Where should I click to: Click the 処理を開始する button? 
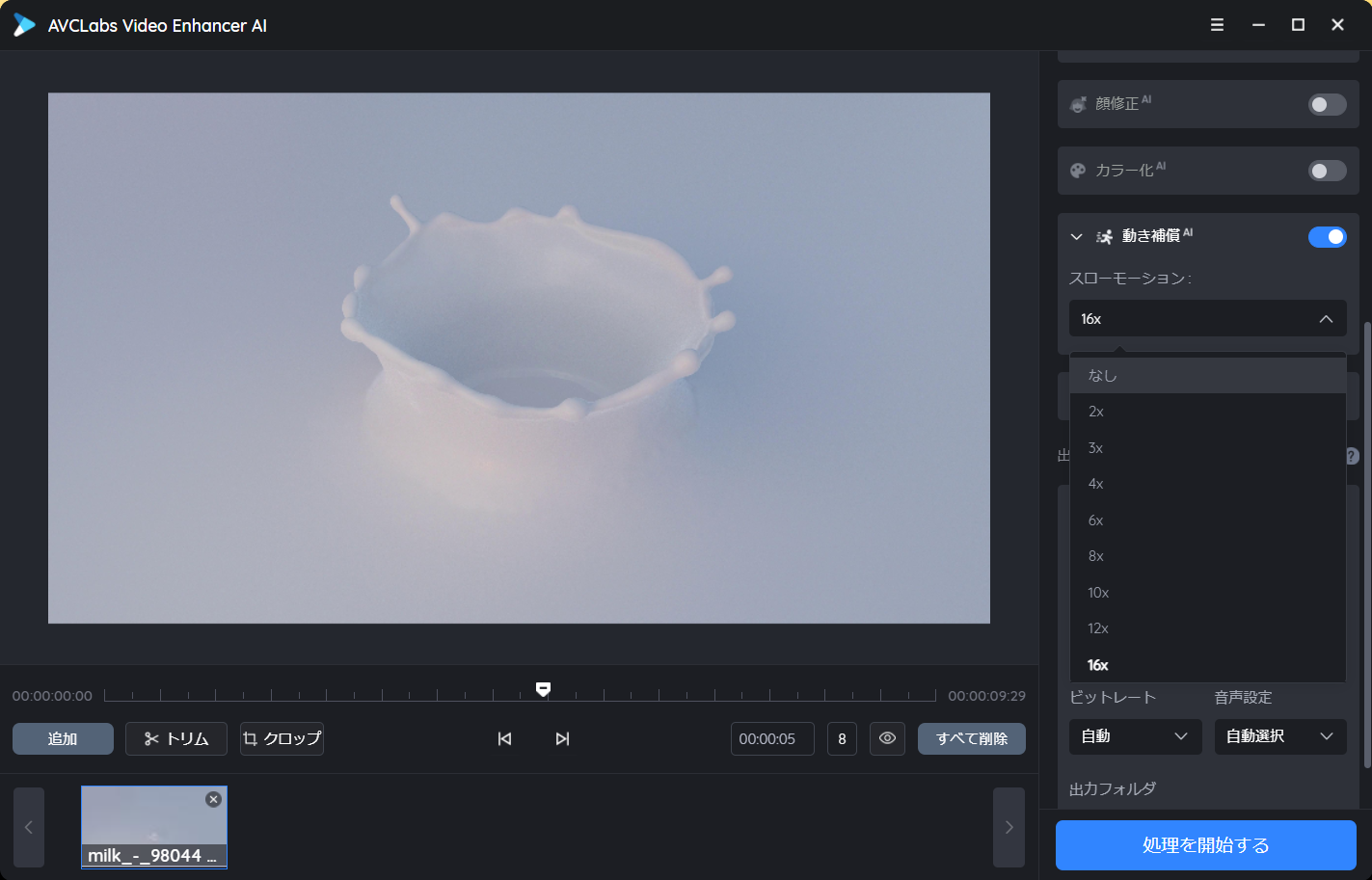pos(1205,845)
